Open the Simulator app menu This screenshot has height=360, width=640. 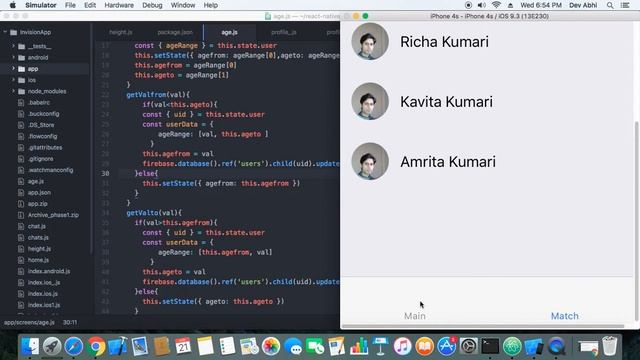pos(41,5)
